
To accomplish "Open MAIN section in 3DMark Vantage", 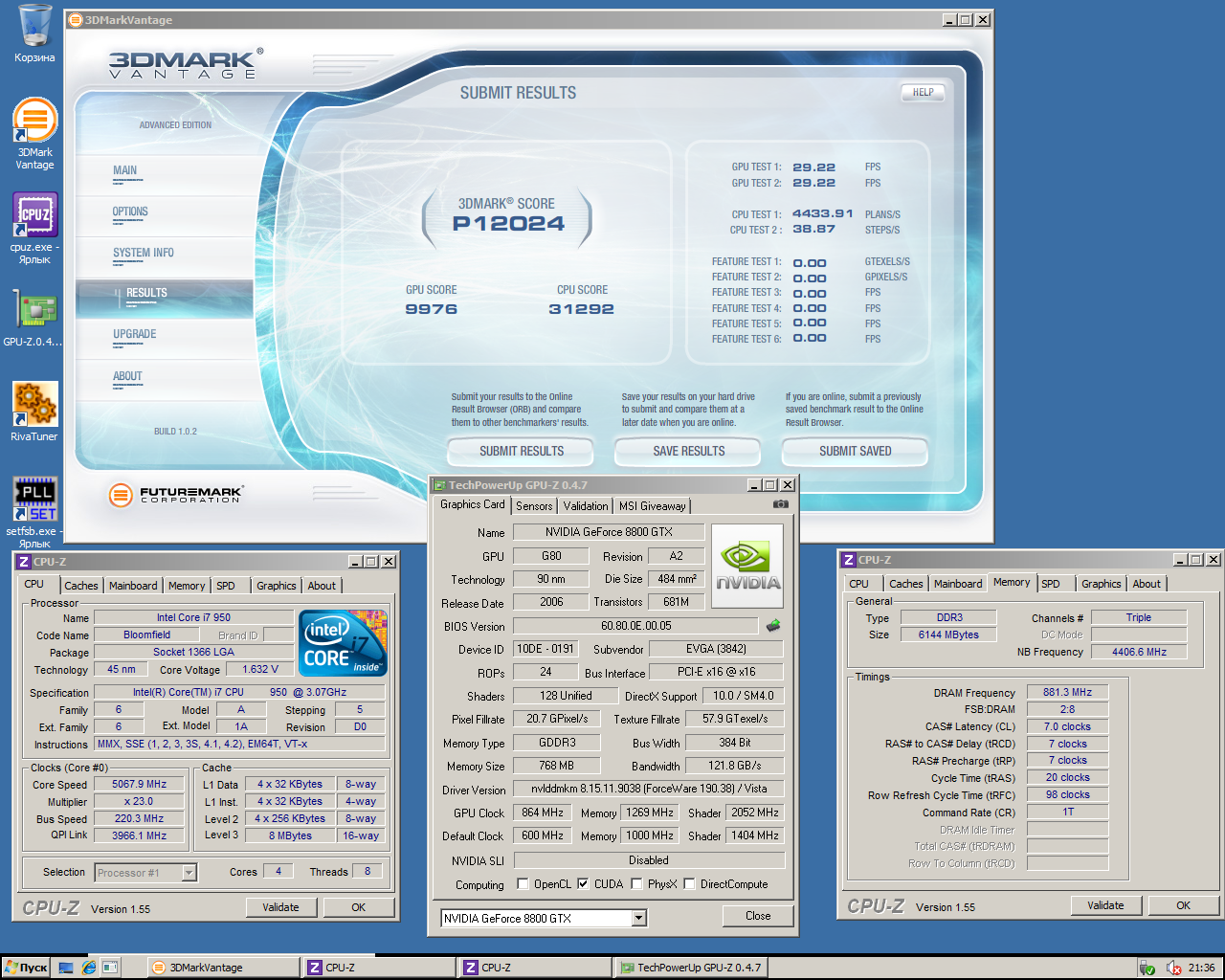I will pos(125,170).
